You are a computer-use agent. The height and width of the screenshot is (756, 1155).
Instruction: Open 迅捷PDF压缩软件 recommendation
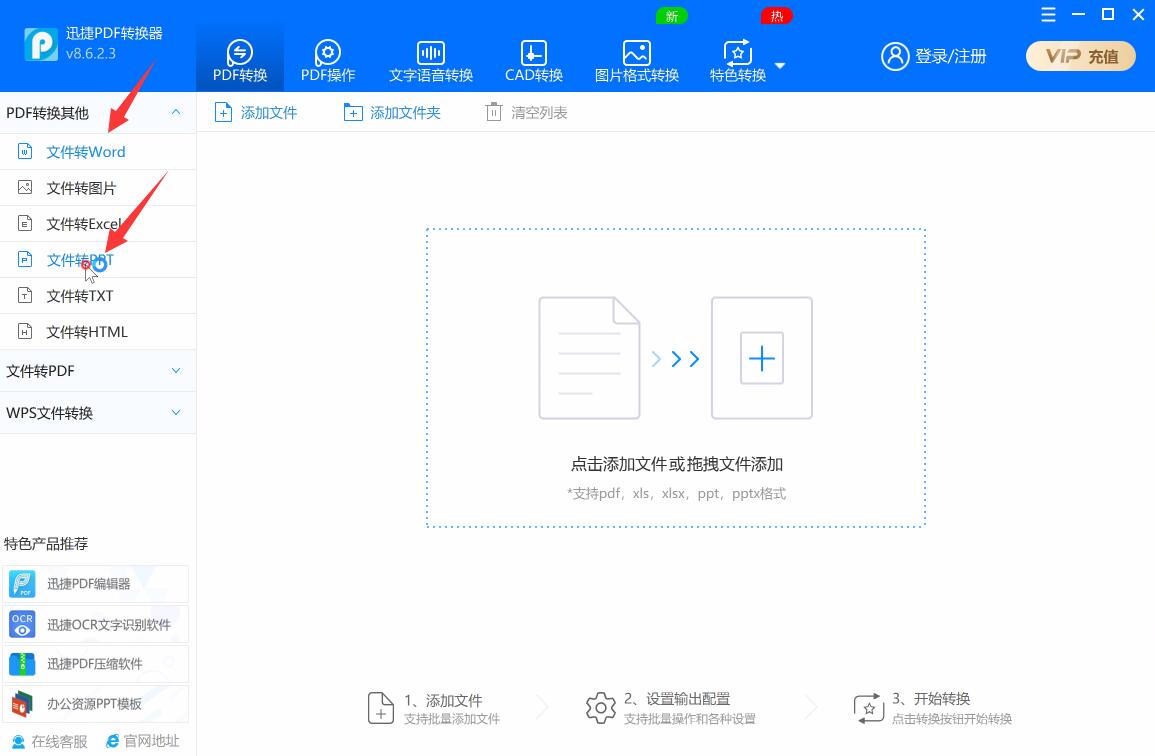pyautogui.click(x=96, y=664)
